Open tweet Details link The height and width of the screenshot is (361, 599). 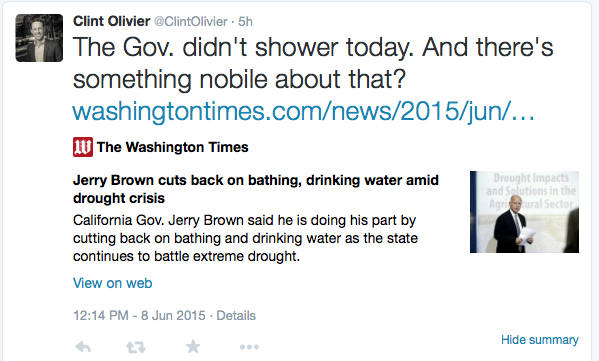pyautogui.click(x=236, y=316)
